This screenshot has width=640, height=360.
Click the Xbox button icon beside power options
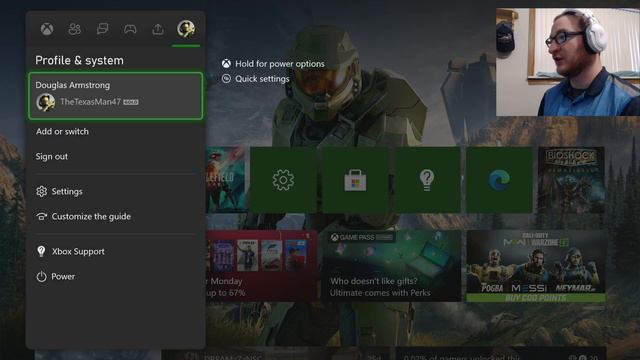226,64
